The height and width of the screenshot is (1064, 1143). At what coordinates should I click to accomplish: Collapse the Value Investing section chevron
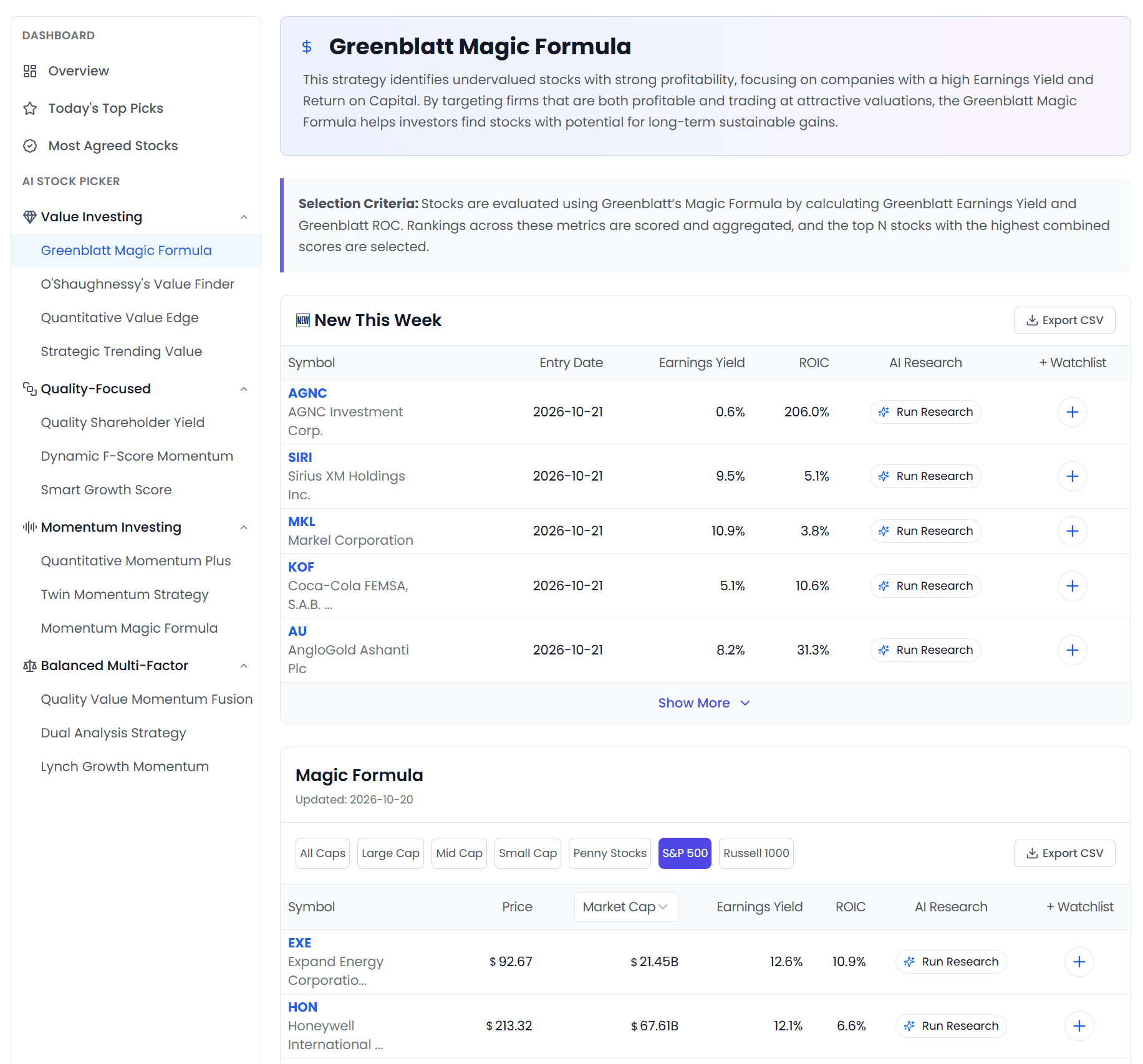(244, 217)
